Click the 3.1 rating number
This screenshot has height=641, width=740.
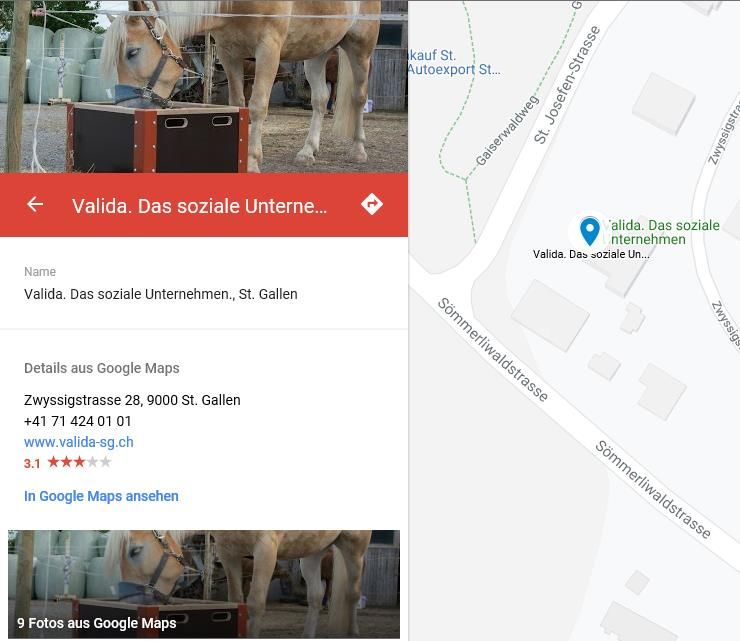(x=32, y=463)
